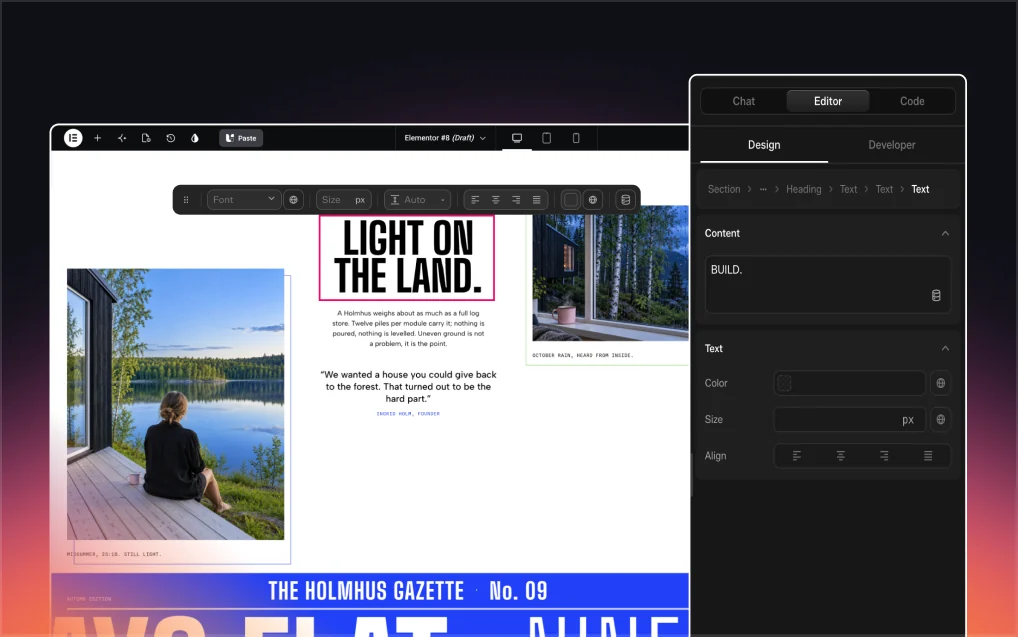Screen dimensions: 1018x637
Task: Set Align to left in the panel
Action: (x=797, y=456)
